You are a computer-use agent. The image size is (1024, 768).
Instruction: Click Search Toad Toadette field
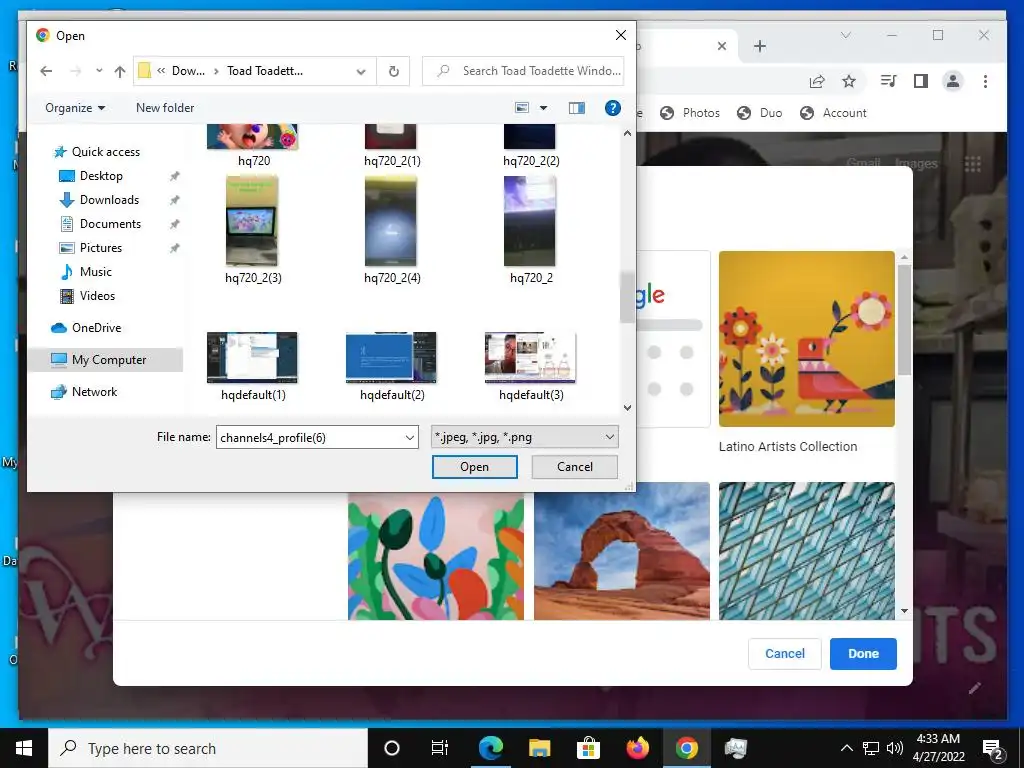pos(523,71)
